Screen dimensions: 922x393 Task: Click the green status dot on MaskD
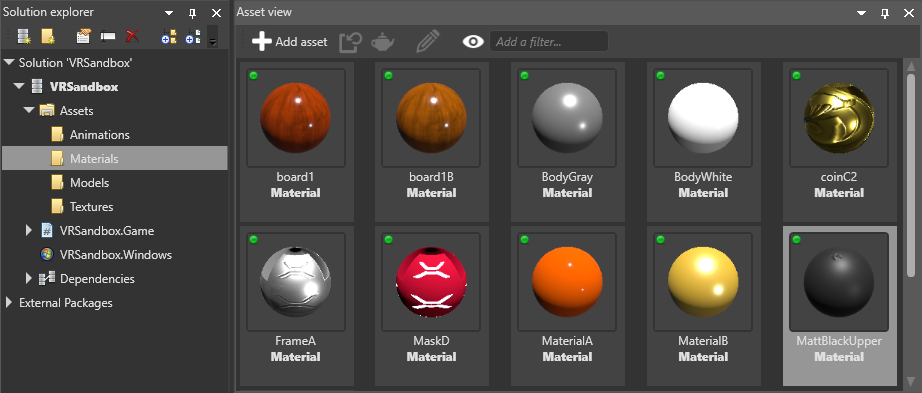click(389, 239)
